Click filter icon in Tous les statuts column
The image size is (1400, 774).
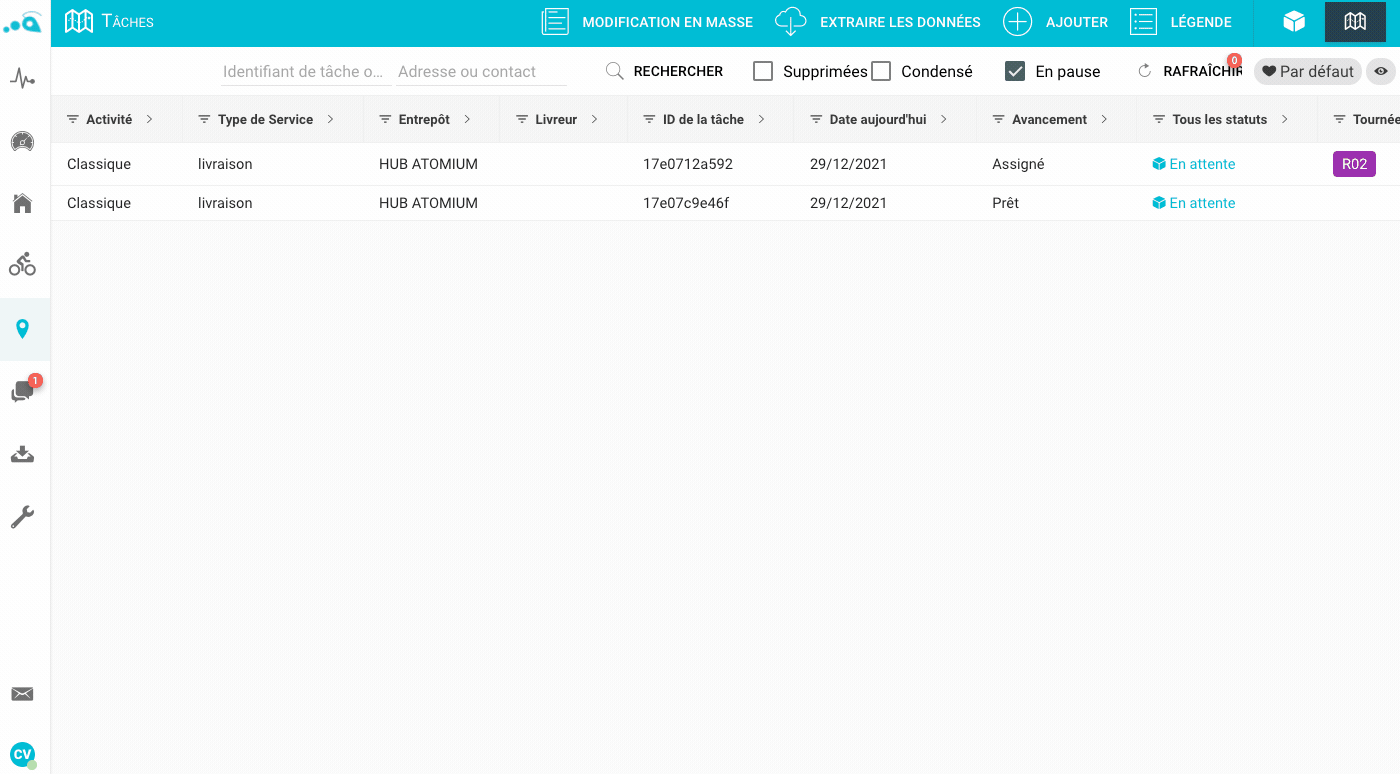coord(1159,119)
